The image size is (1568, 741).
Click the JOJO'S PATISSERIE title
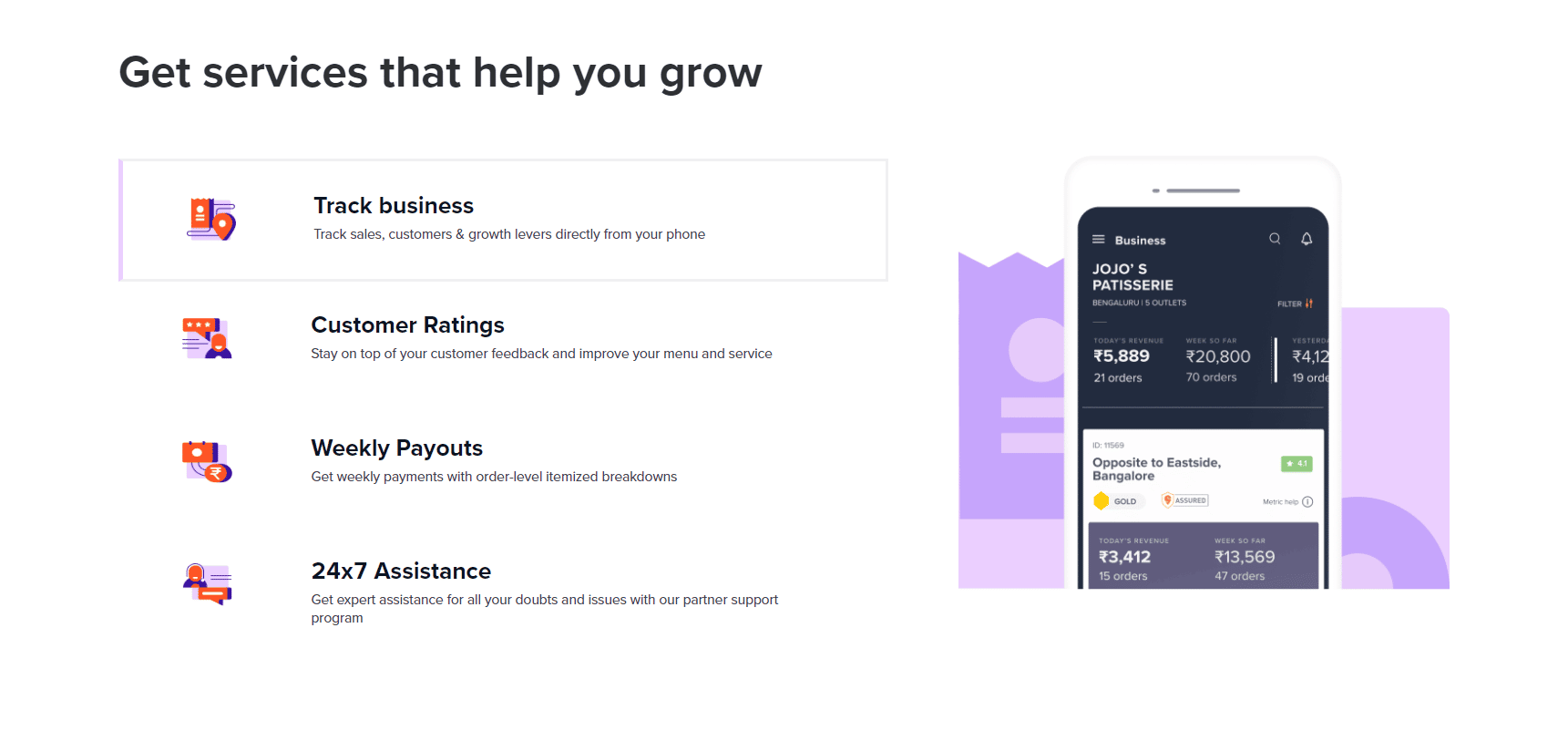click(x=1132, y=277)
